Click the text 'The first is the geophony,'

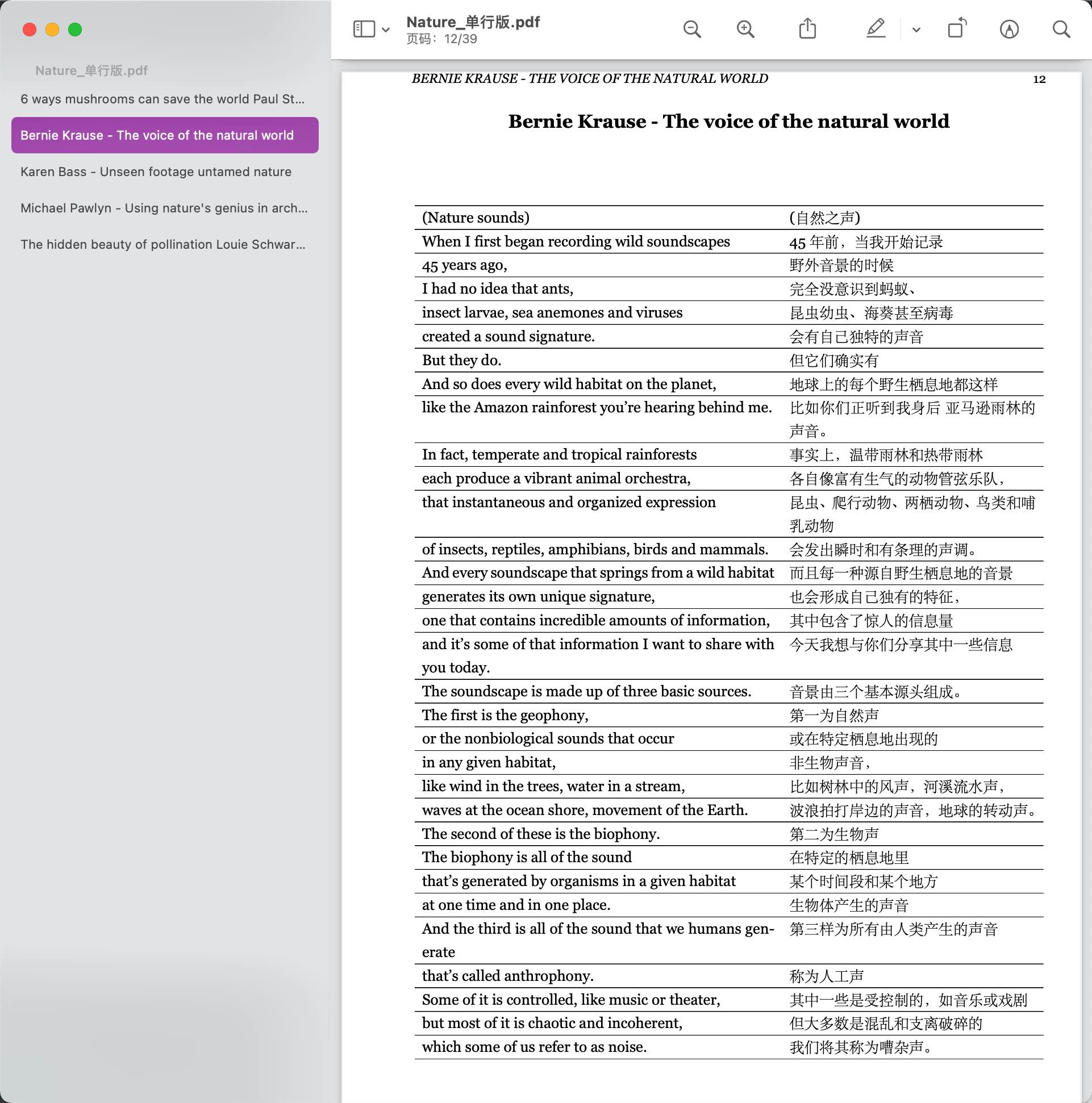(x=505, y=715)
